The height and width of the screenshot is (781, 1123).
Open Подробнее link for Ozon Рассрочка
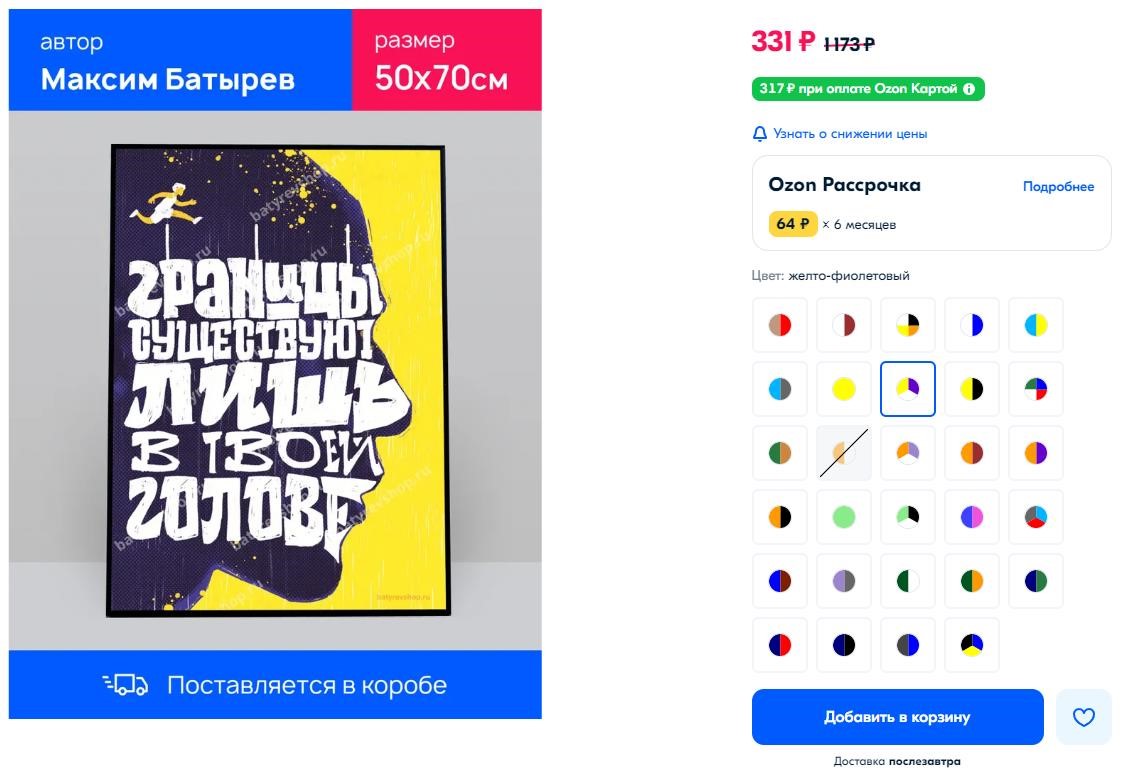click(1058, 186)
